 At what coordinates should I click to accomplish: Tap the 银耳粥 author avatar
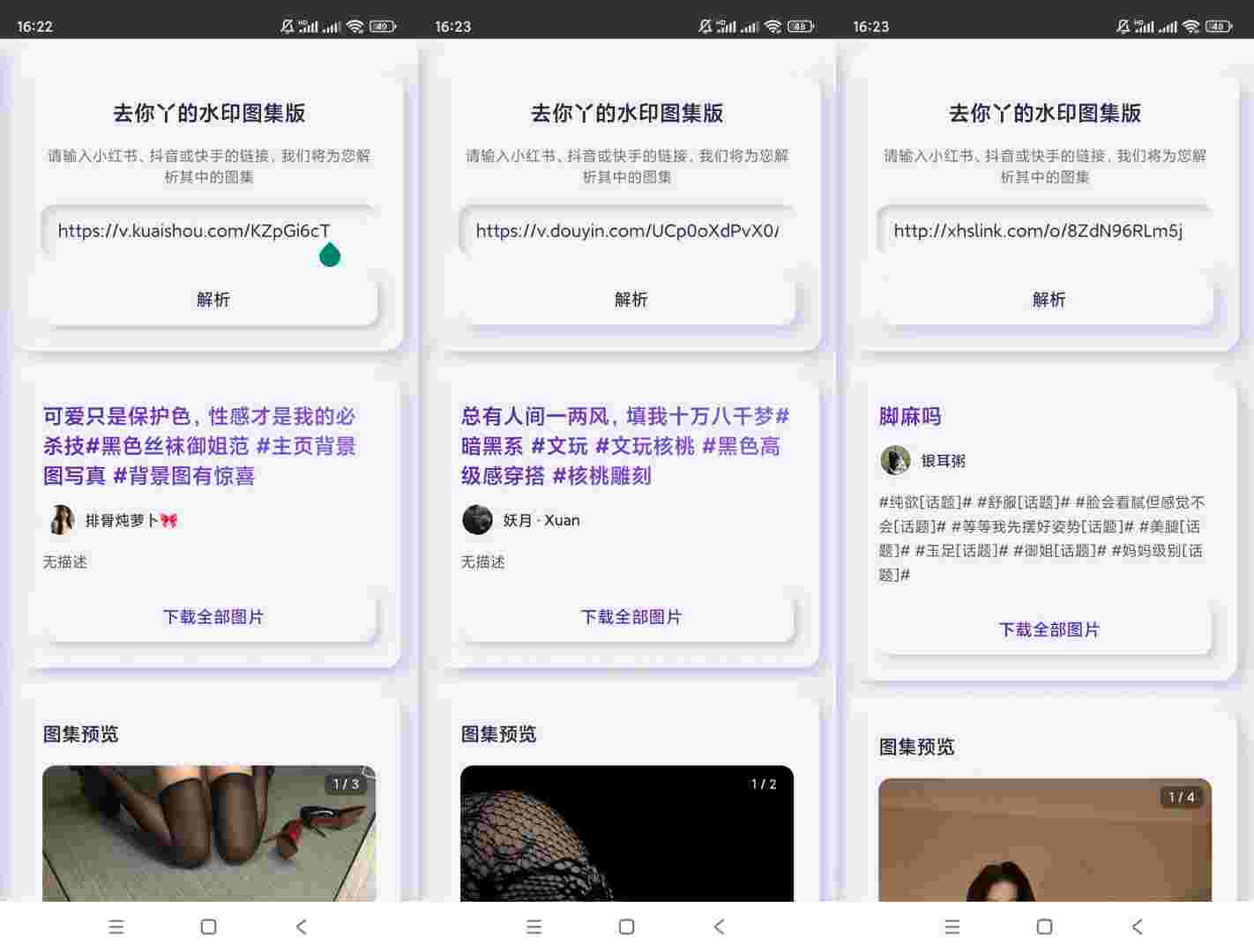(895, 460)
